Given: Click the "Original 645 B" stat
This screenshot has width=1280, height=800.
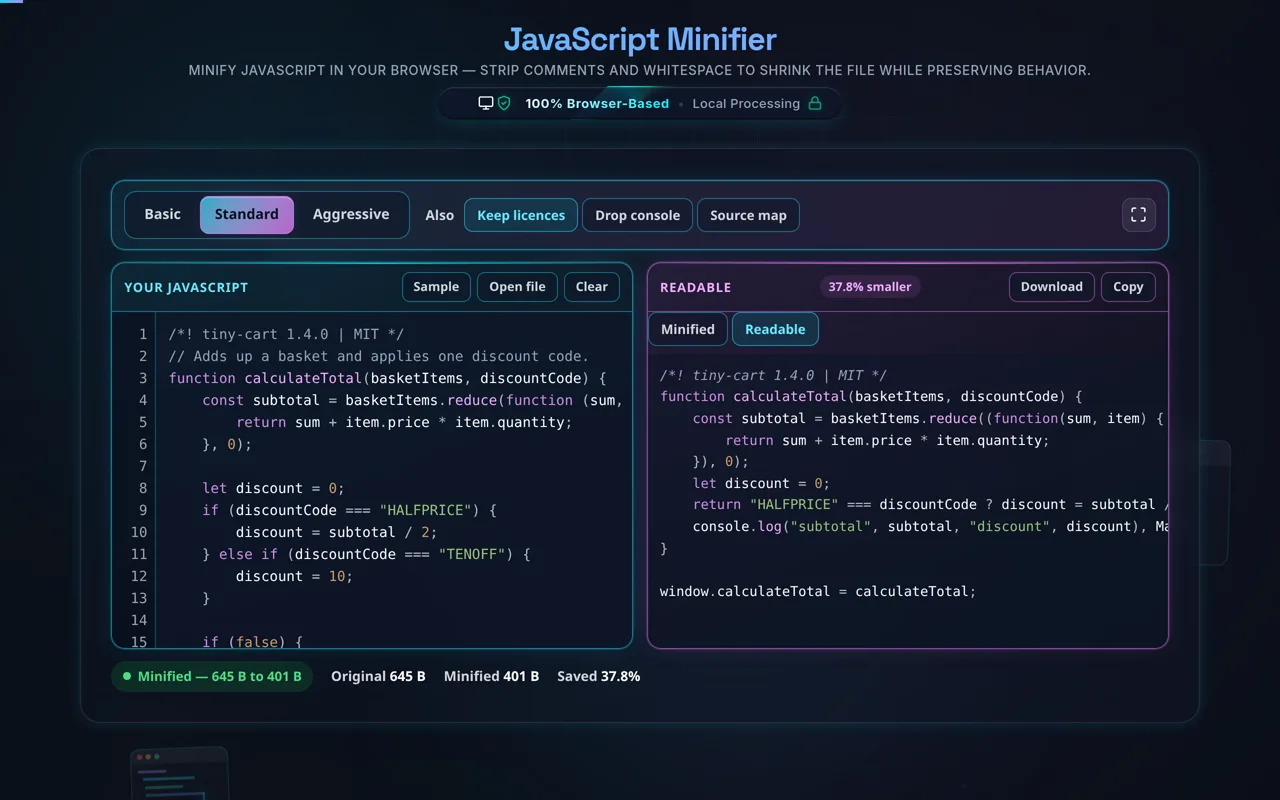Looking at the screenshot, I should click(379, 677).
